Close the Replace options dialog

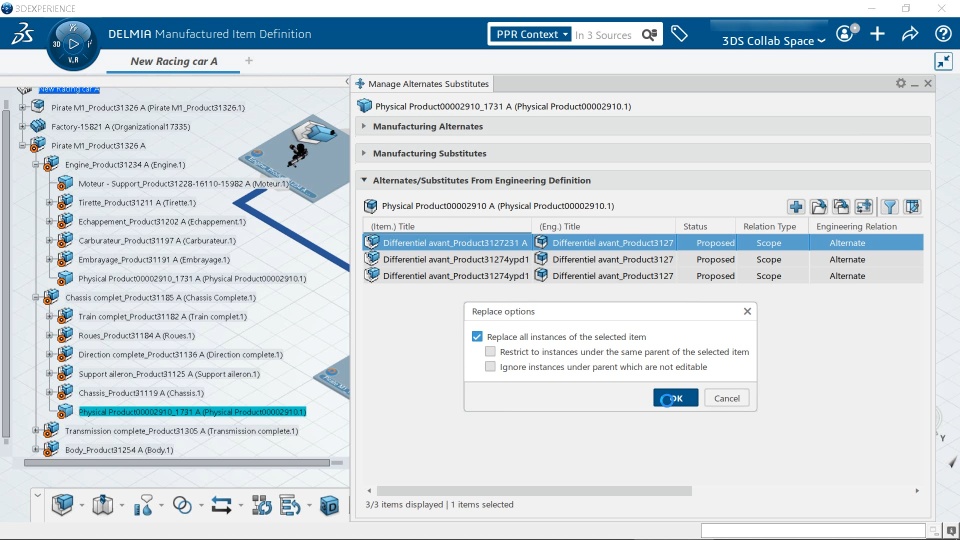[747, 311]
